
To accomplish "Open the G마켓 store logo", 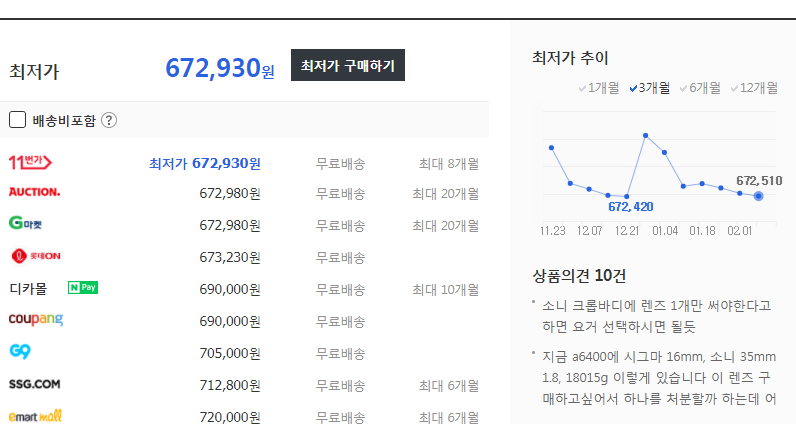I will (x=25, y=223).
